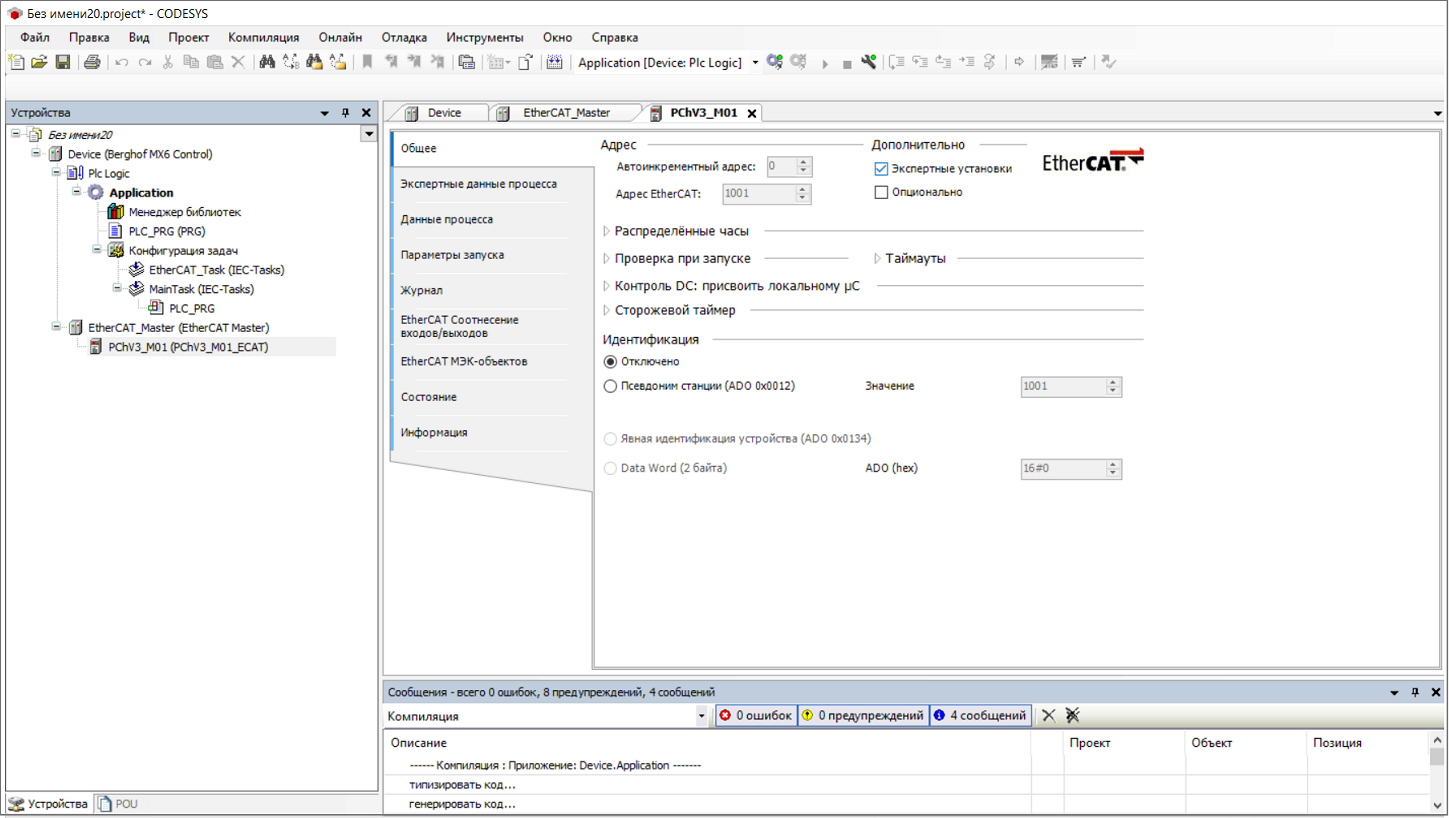This screenshot has width=1449, height=818.
Task: Click the Undo arrow icon
Action: coord(121,62)
